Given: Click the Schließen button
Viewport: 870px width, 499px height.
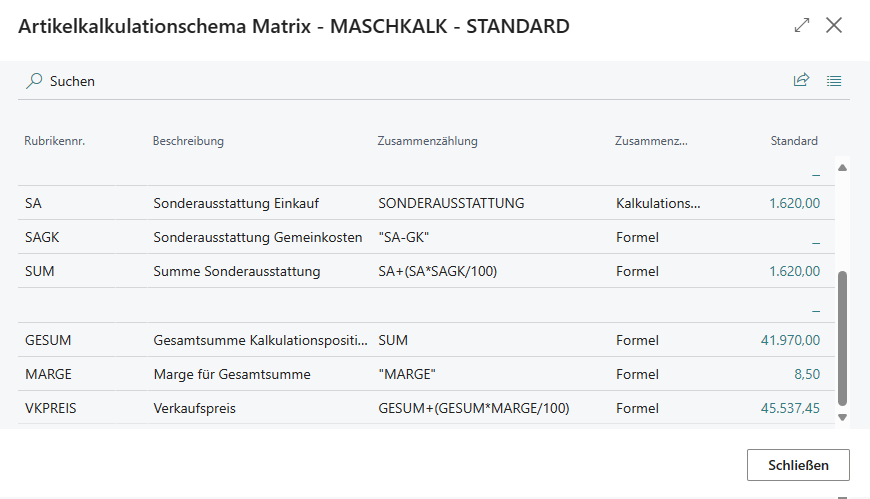Looking at the screenshot, I should pos(798,465).
